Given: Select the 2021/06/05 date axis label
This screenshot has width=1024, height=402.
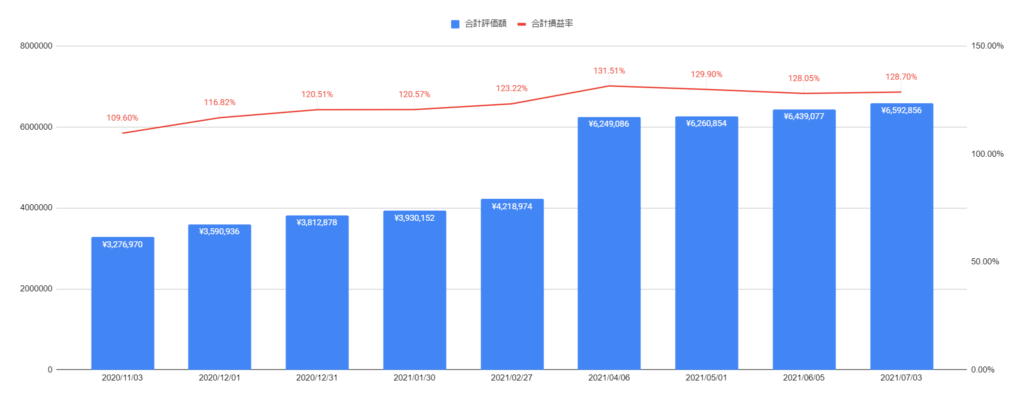Looking at the screenshot, I should pos(804,379).
